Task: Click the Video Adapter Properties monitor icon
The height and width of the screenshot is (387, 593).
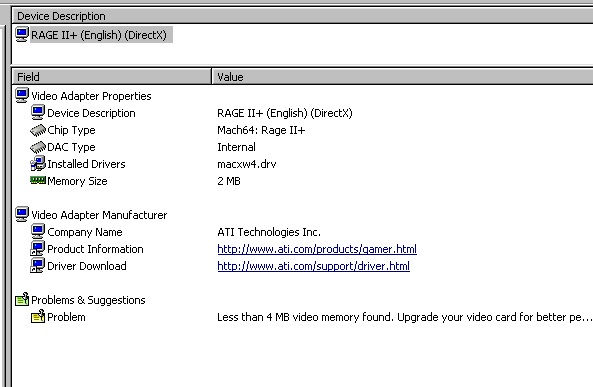Action: 22,95
